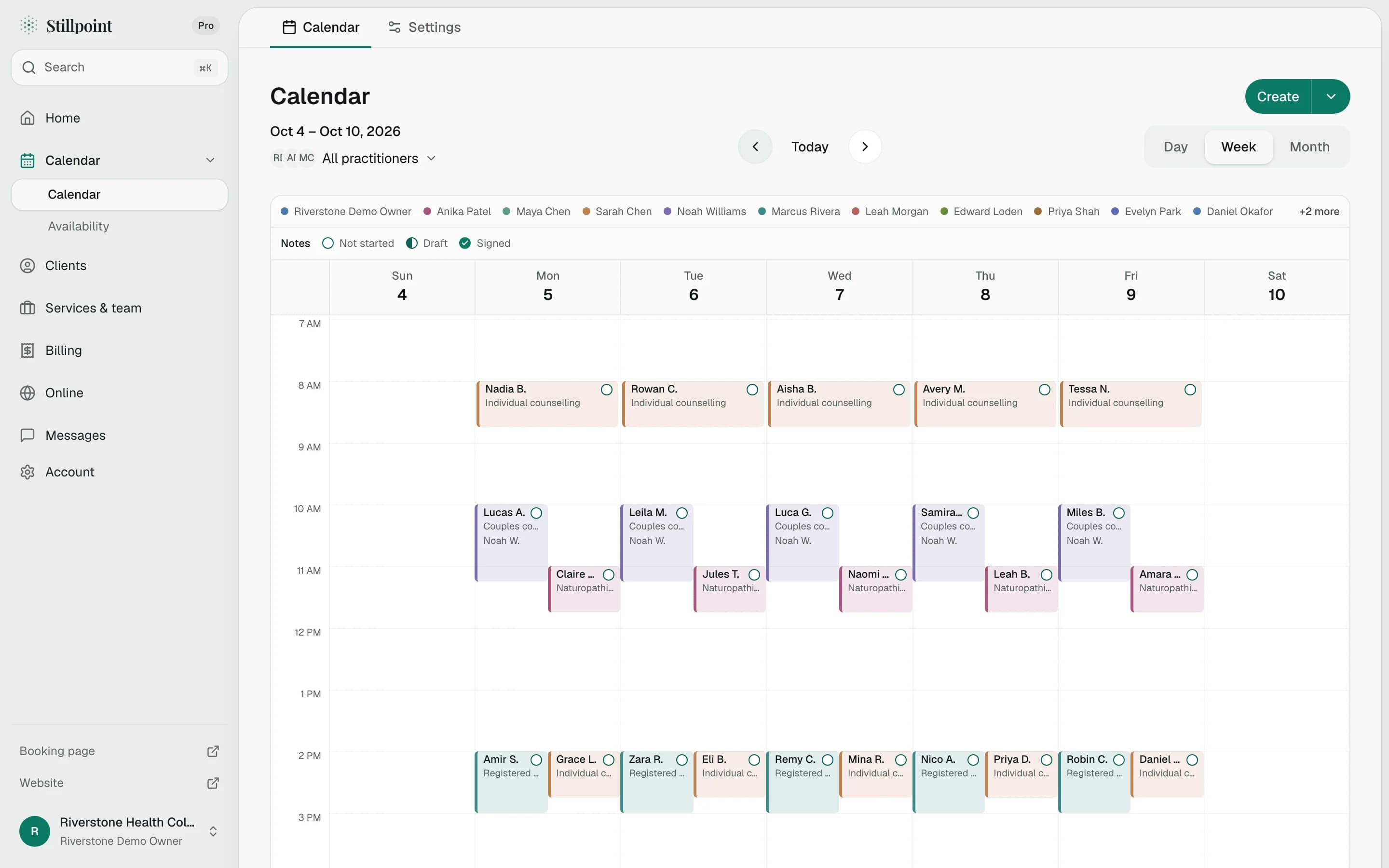
Task: Toggle note status circle on Tessa N. appointment
Action: [1190, 390]
